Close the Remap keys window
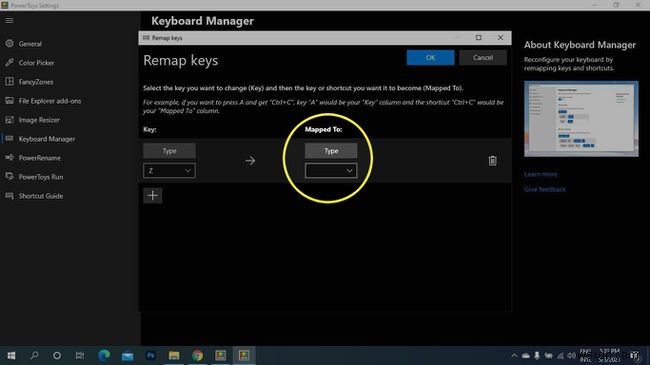The height and width of the screenshot is (365, 650). [500, 37]
